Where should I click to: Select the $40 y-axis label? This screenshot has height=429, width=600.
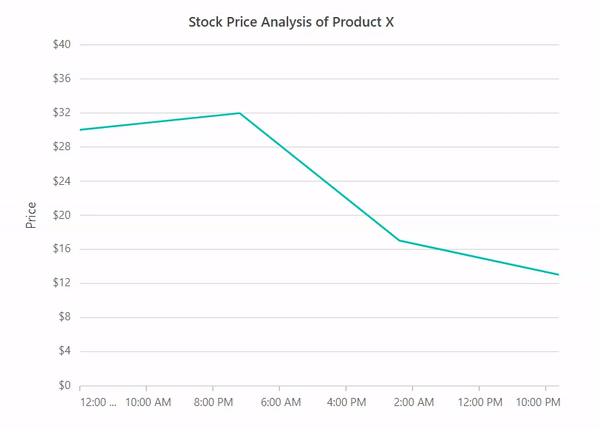pos(61,44)
